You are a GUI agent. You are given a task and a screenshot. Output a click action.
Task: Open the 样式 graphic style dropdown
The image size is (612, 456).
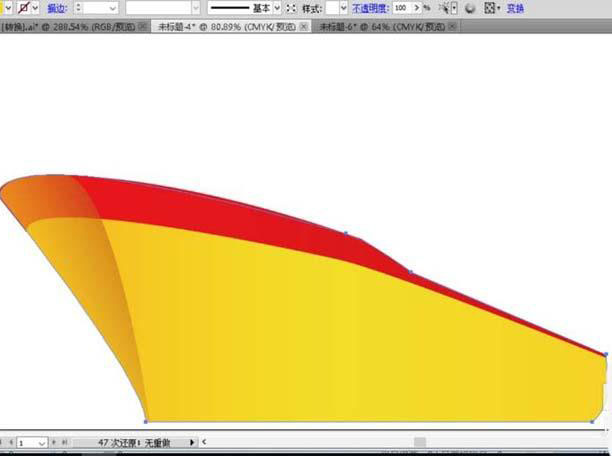click(x=343, y=7)
